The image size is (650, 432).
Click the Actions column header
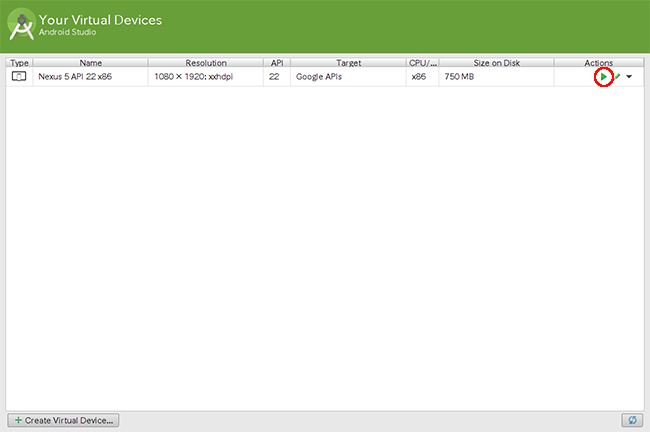click(599, 63)
